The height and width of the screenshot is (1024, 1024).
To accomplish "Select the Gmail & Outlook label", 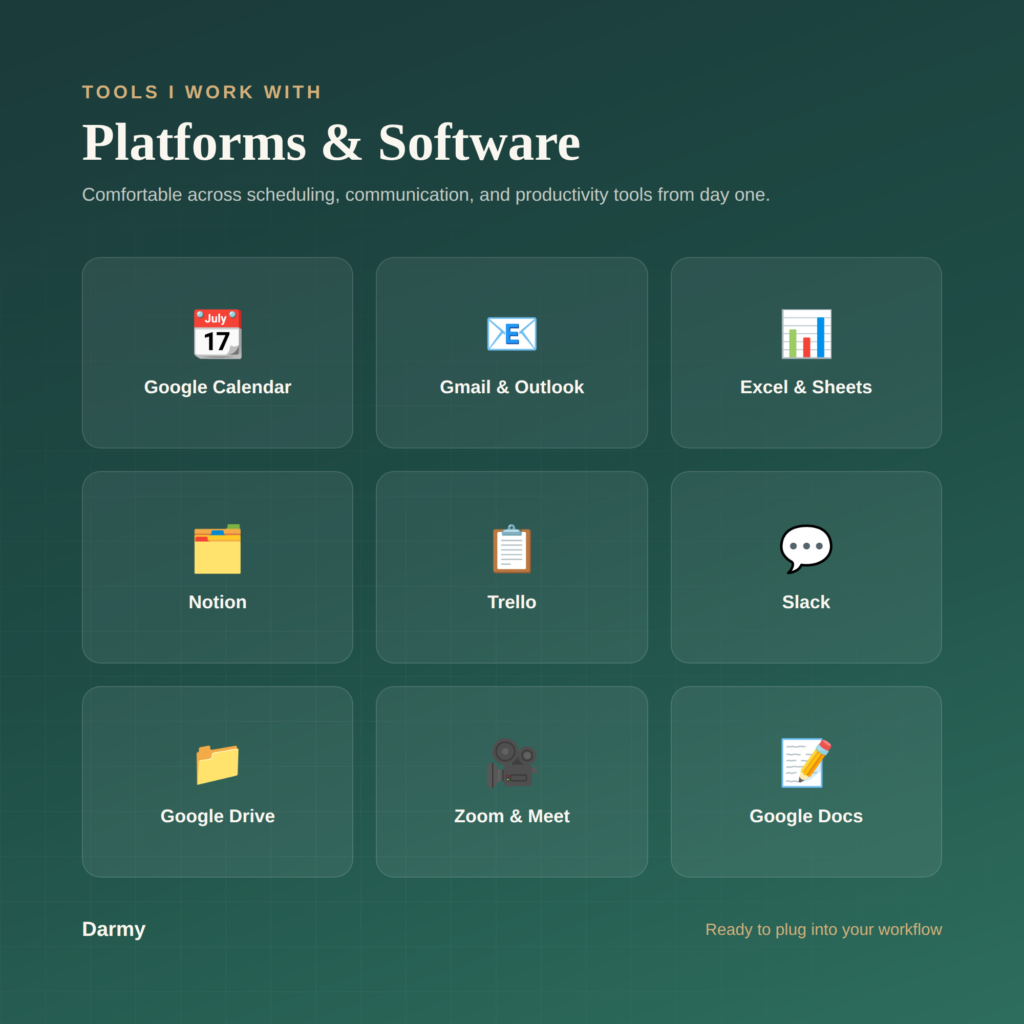I will pos(511,387).
